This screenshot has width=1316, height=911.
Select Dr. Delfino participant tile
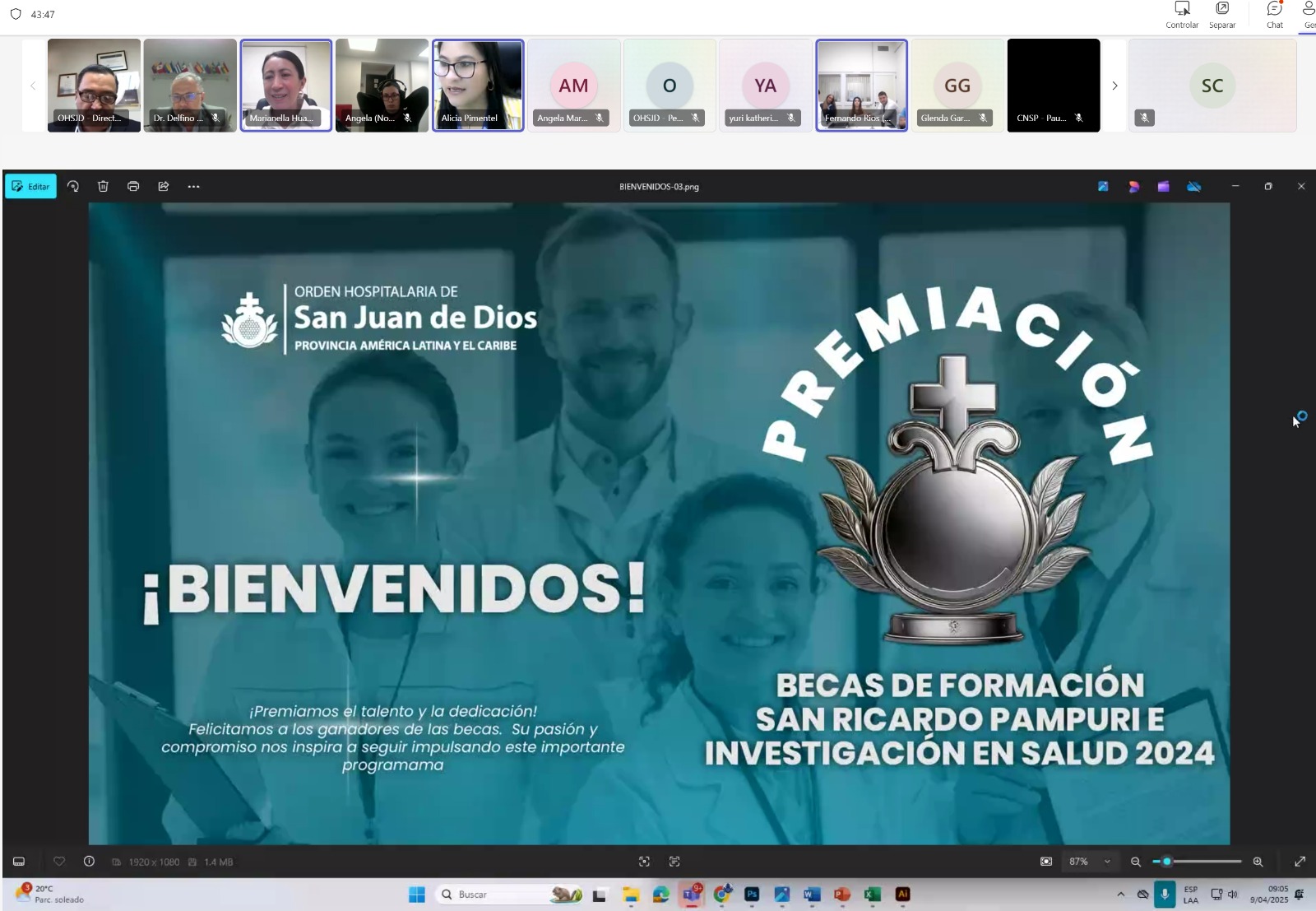click(190, 86)
